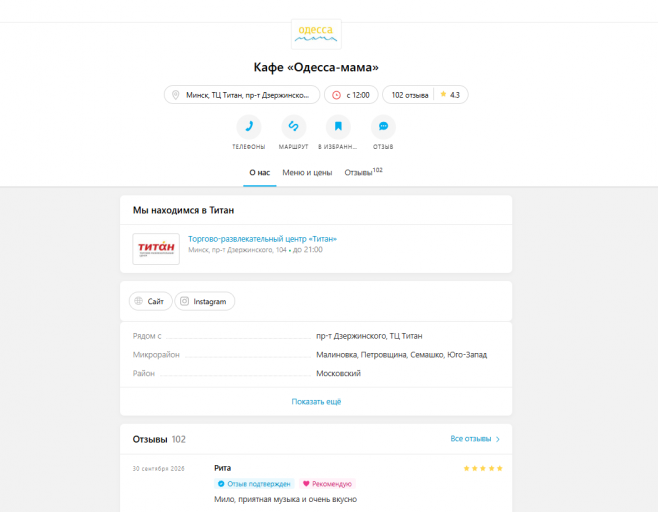Open Все отзывы with chevron arrow
The height and width of the screenshot is (512, 658).
click(x=475, y=439)
